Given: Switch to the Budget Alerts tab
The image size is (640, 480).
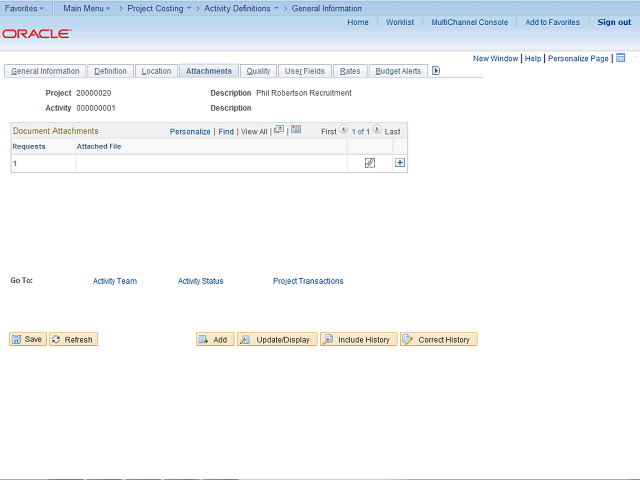Looking at the screenshot, I should tap(398, 71).
